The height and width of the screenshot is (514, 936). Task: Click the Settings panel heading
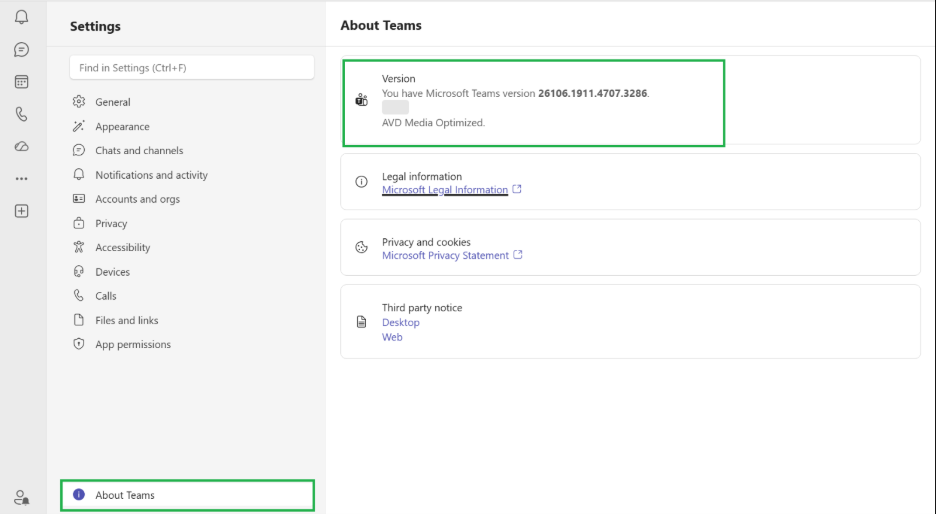[95, 26]
